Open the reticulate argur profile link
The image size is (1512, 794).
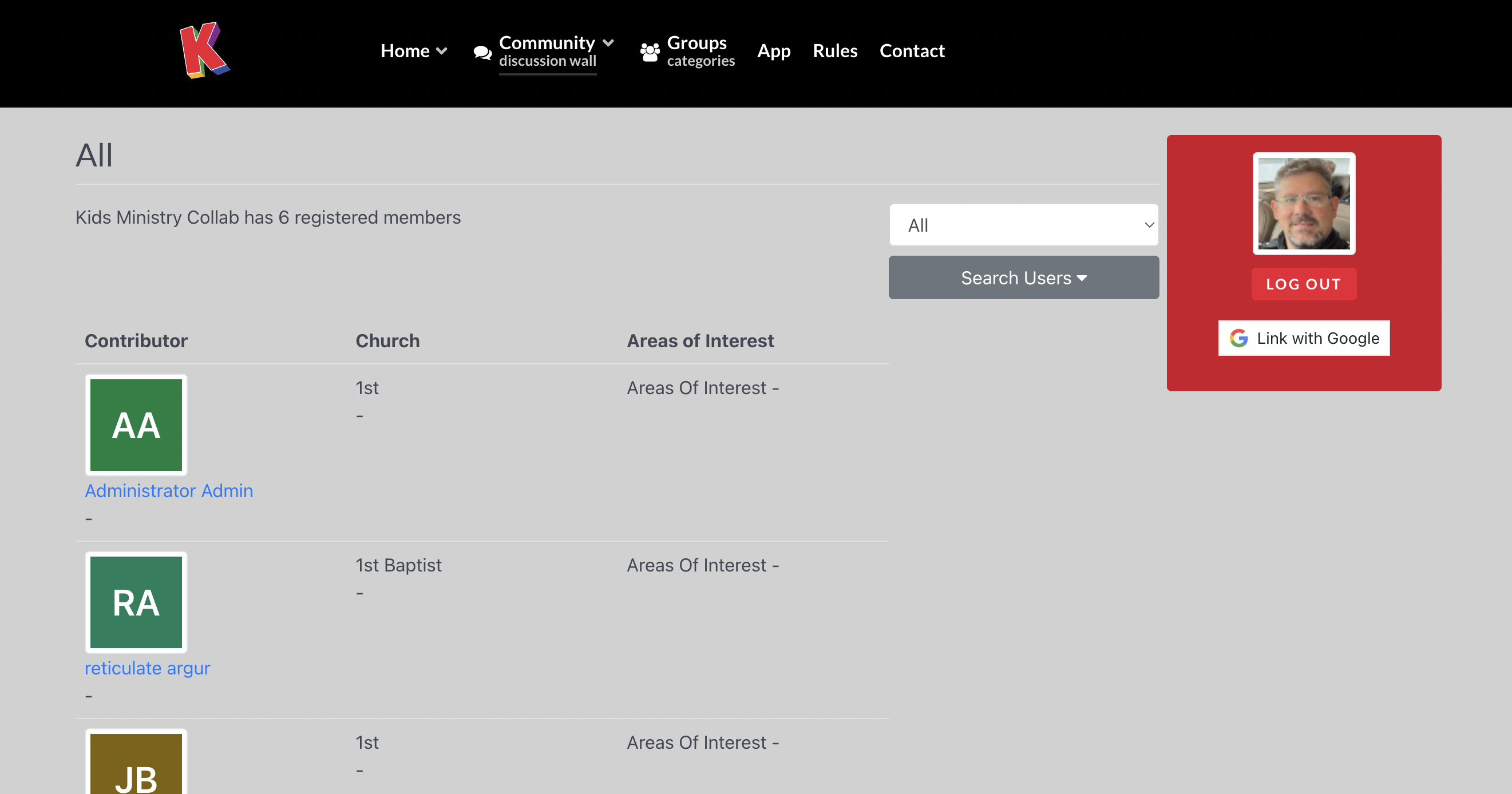click(147, 668)
